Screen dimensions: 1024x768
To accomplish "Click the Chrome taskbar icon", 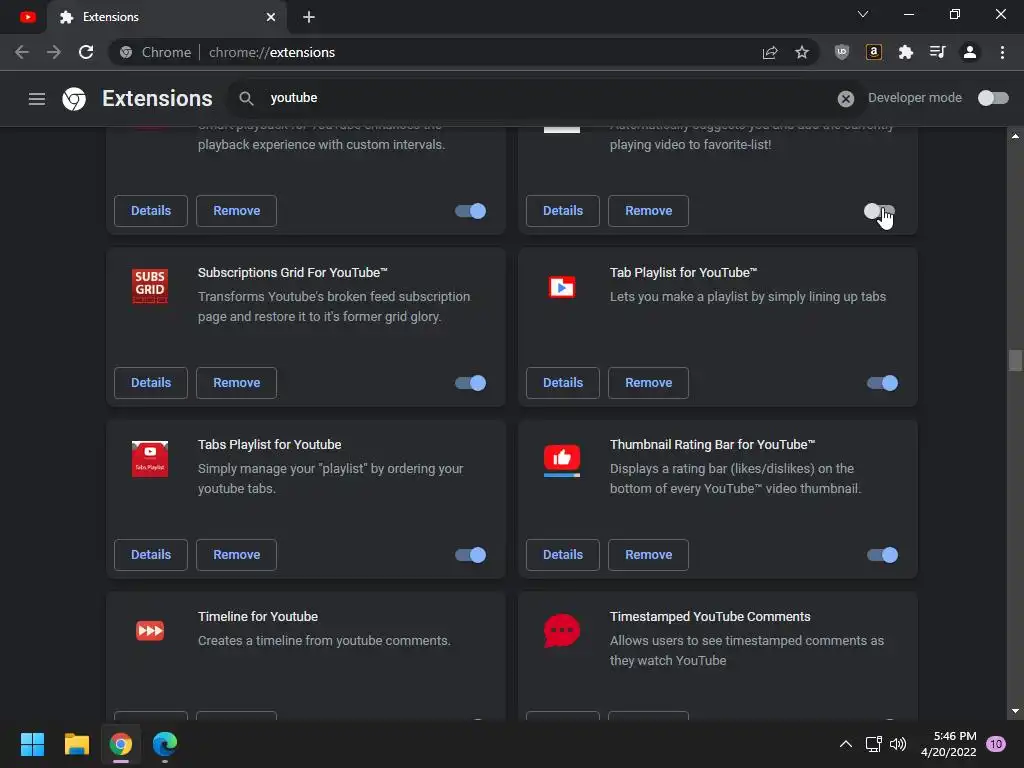I will [121, 744].
